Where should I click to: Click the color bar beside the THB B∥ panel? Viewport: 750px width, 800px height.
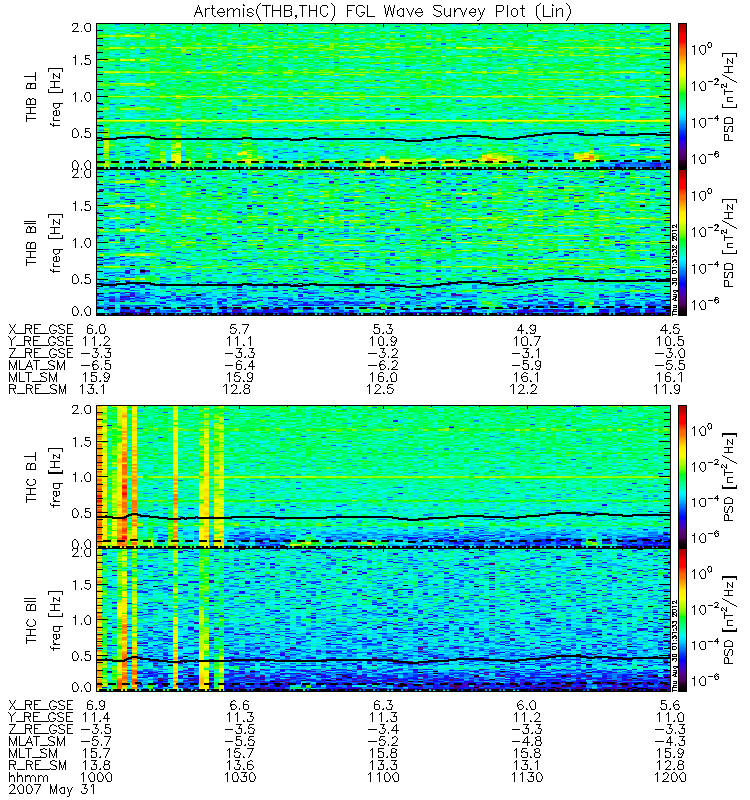682,242
